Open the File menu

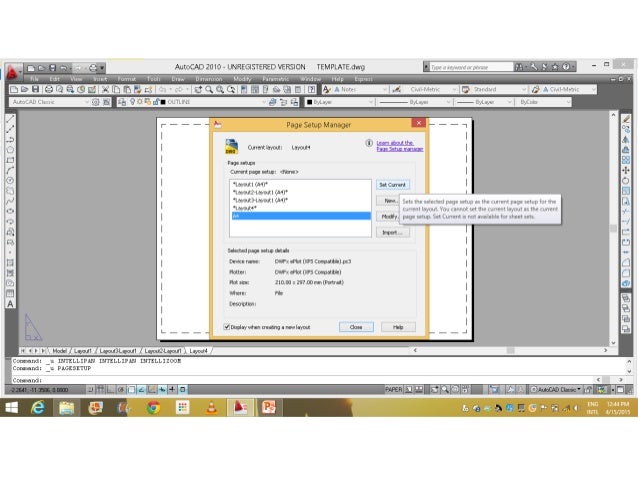coord(34,79)
